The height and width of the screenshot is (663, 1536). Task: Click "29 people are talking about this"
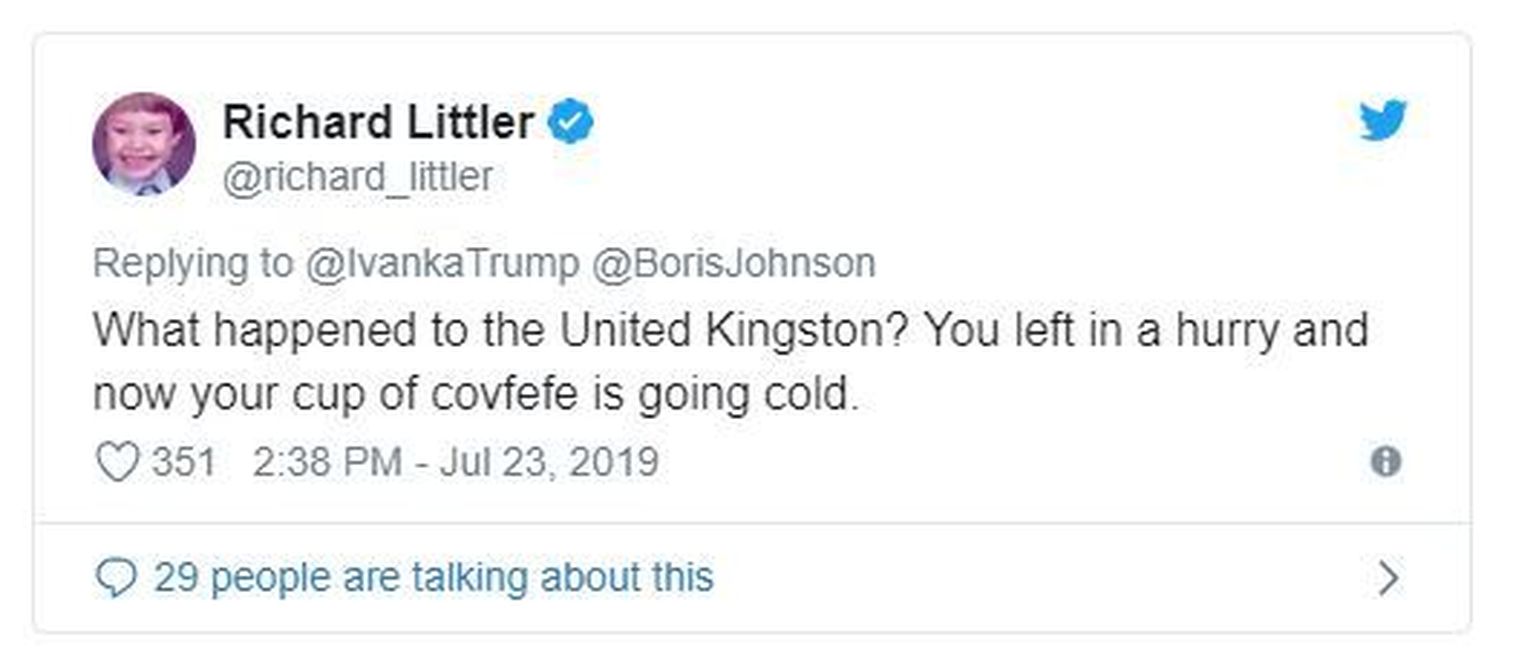pyautogui.click(x=433, y=578)
